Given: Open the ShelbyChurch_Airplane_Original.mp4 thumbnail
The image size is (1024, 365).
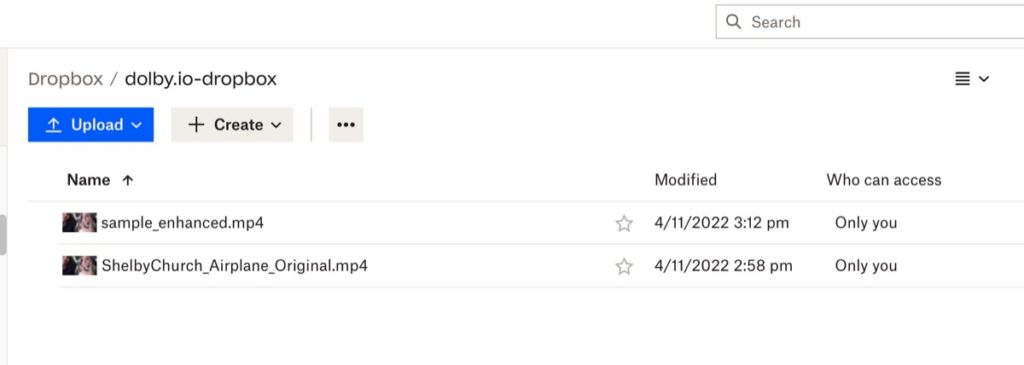Looking at the screenshot, I should pyautogui.click(x=80, y=265).
